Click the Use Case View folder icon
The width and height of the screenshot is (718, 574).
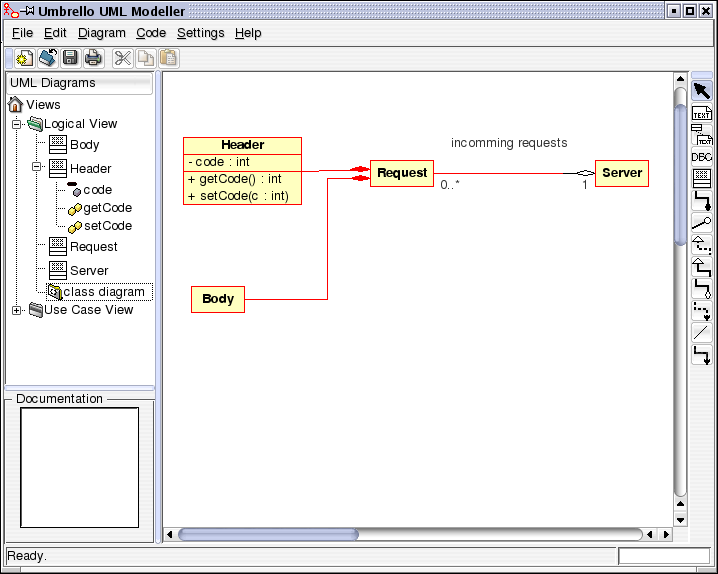pos(36,310)
